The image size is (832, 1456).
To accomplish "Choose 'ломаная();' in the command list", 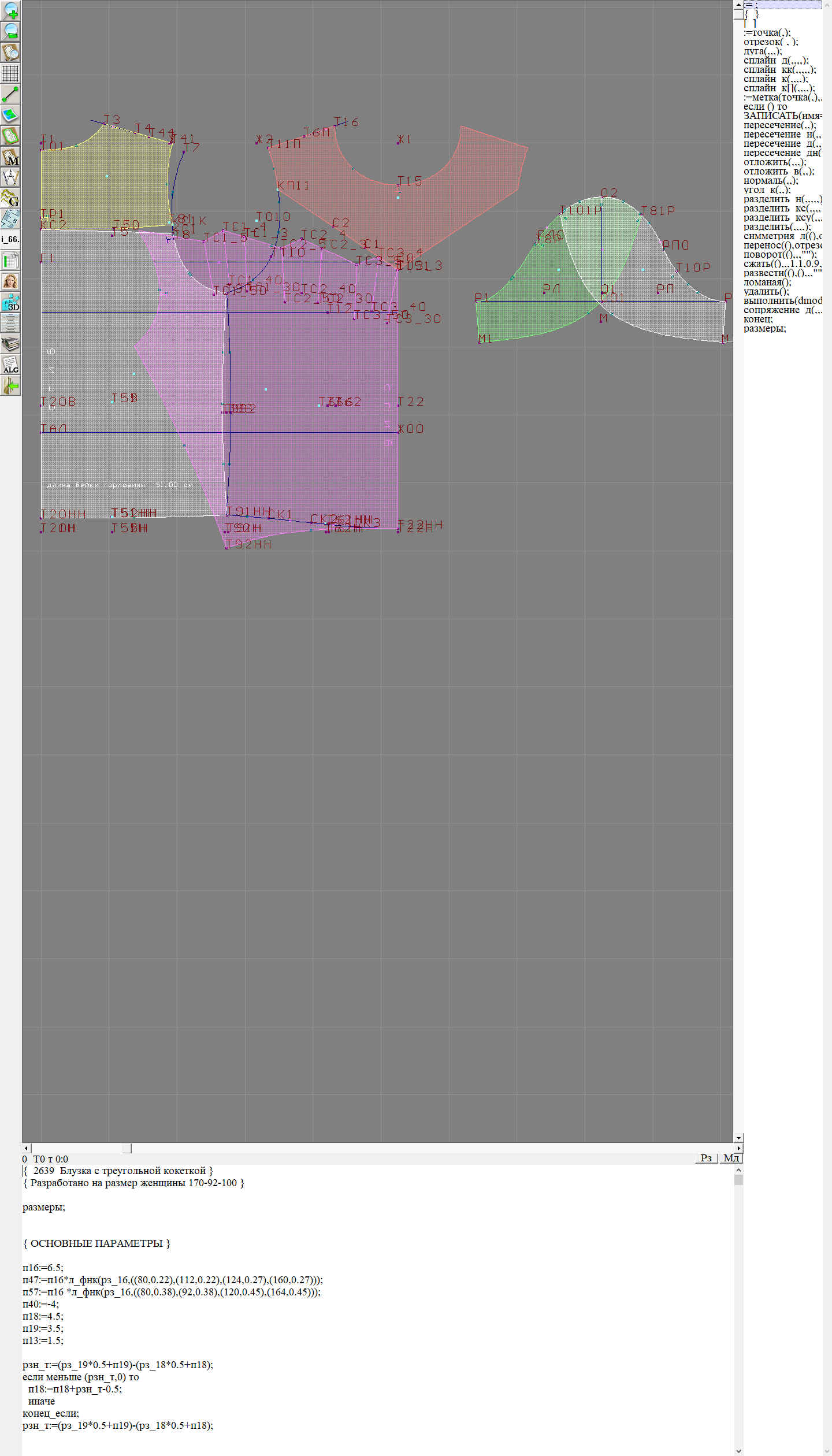I will click(x=767, y=283).
